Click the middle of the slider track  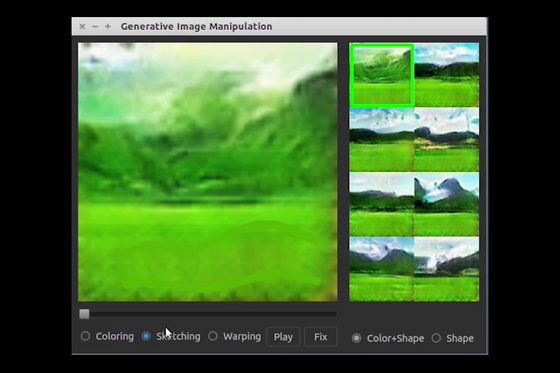(208, 314)
